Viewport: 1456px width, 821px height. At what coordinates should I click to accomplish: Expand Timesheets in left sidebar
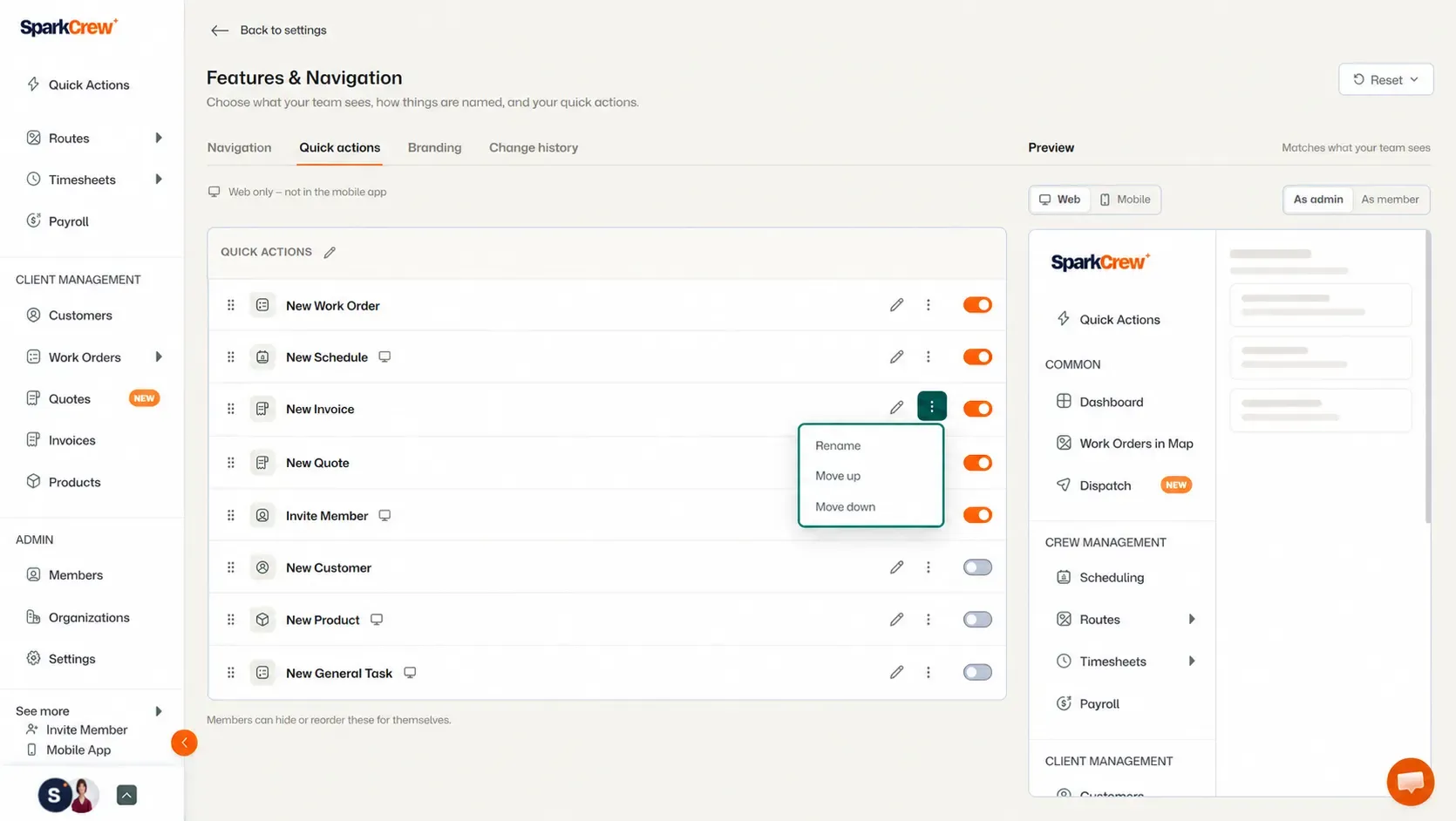coord(159,180)
